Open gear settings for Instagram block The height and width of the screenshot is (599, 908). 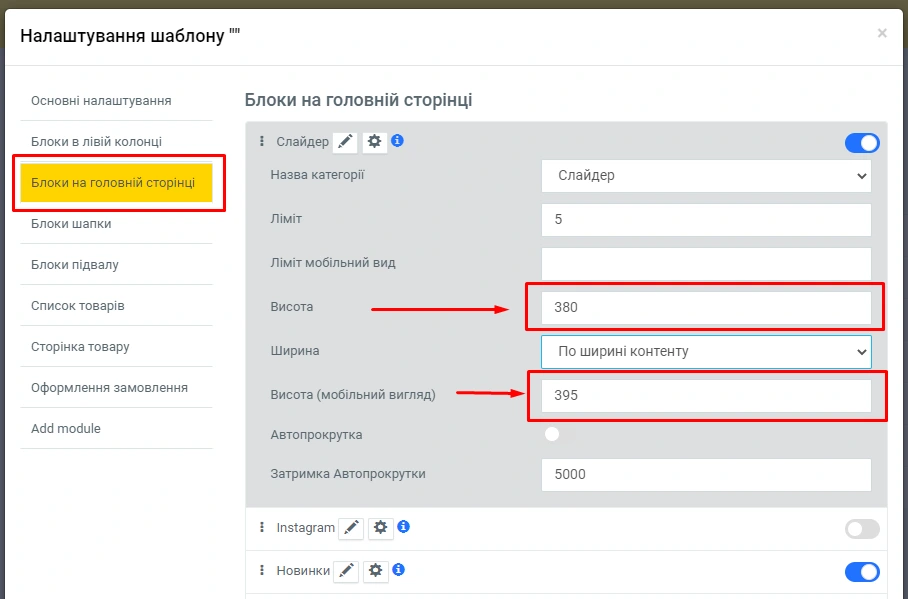[x=380, y=528]
